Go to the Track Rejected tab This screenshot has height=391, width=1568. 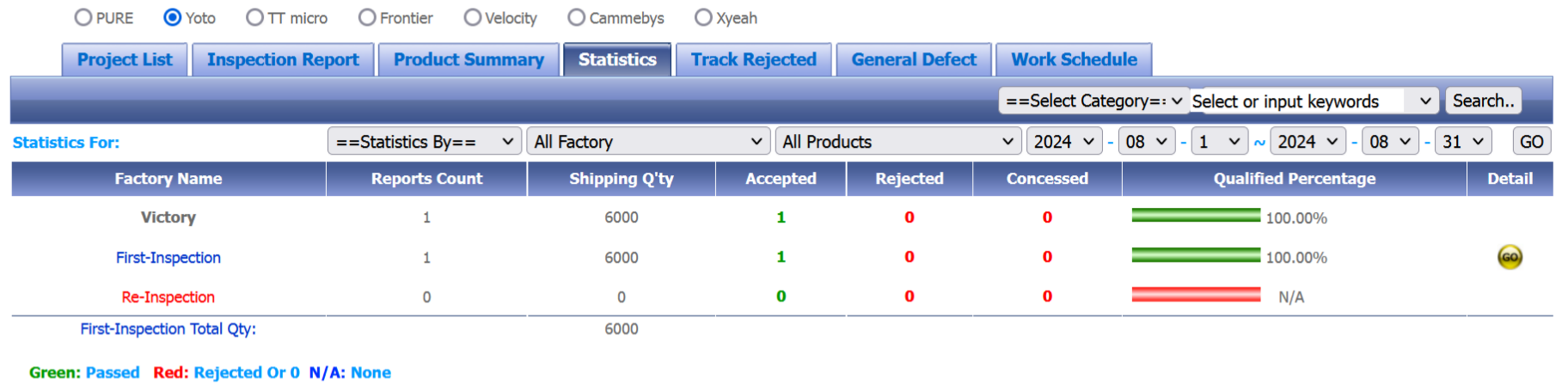(753, 60)
